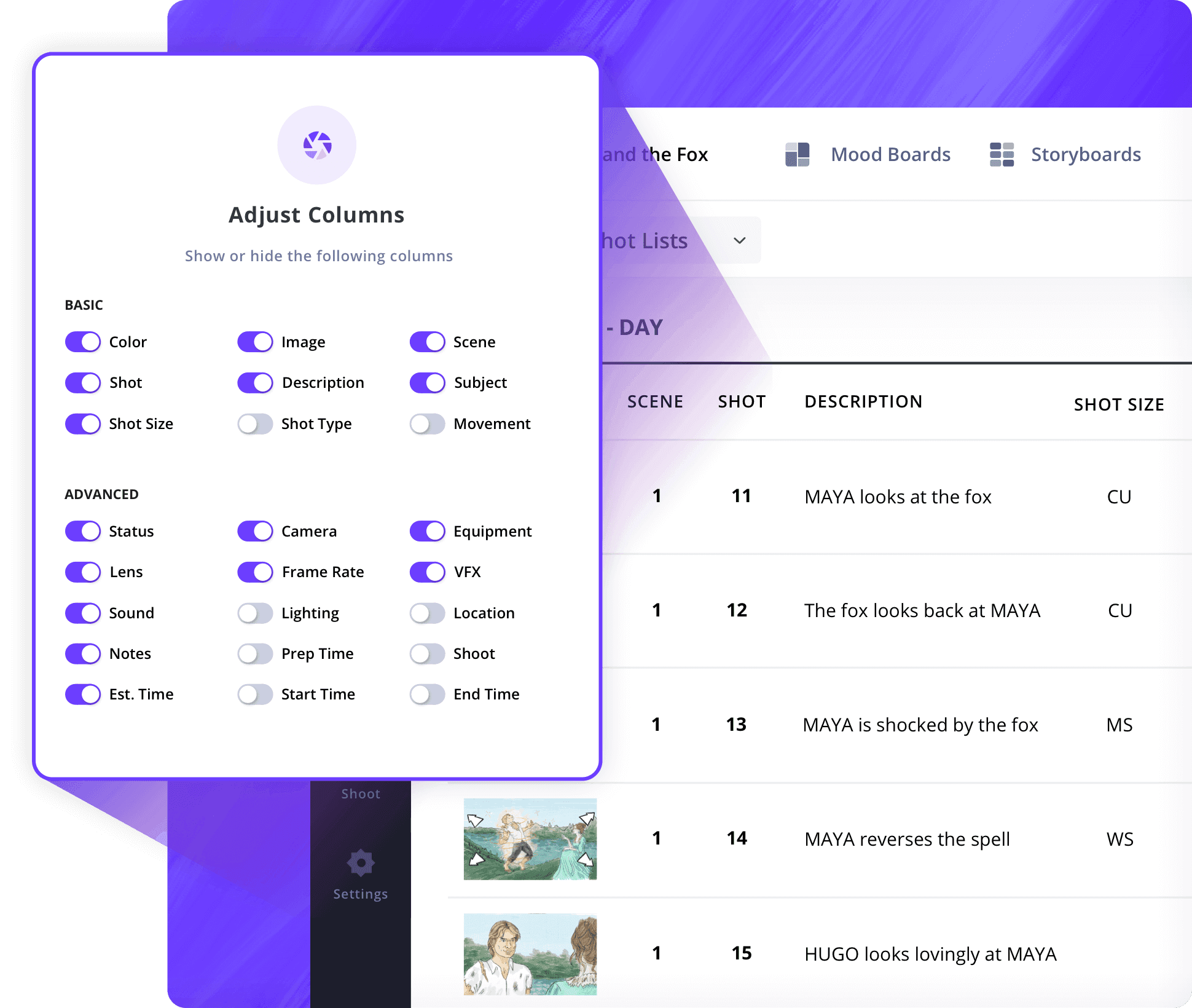Click the SHOT SIZE column header
Viewport: 1192px width, 1008px height.
coord(1119,404)
